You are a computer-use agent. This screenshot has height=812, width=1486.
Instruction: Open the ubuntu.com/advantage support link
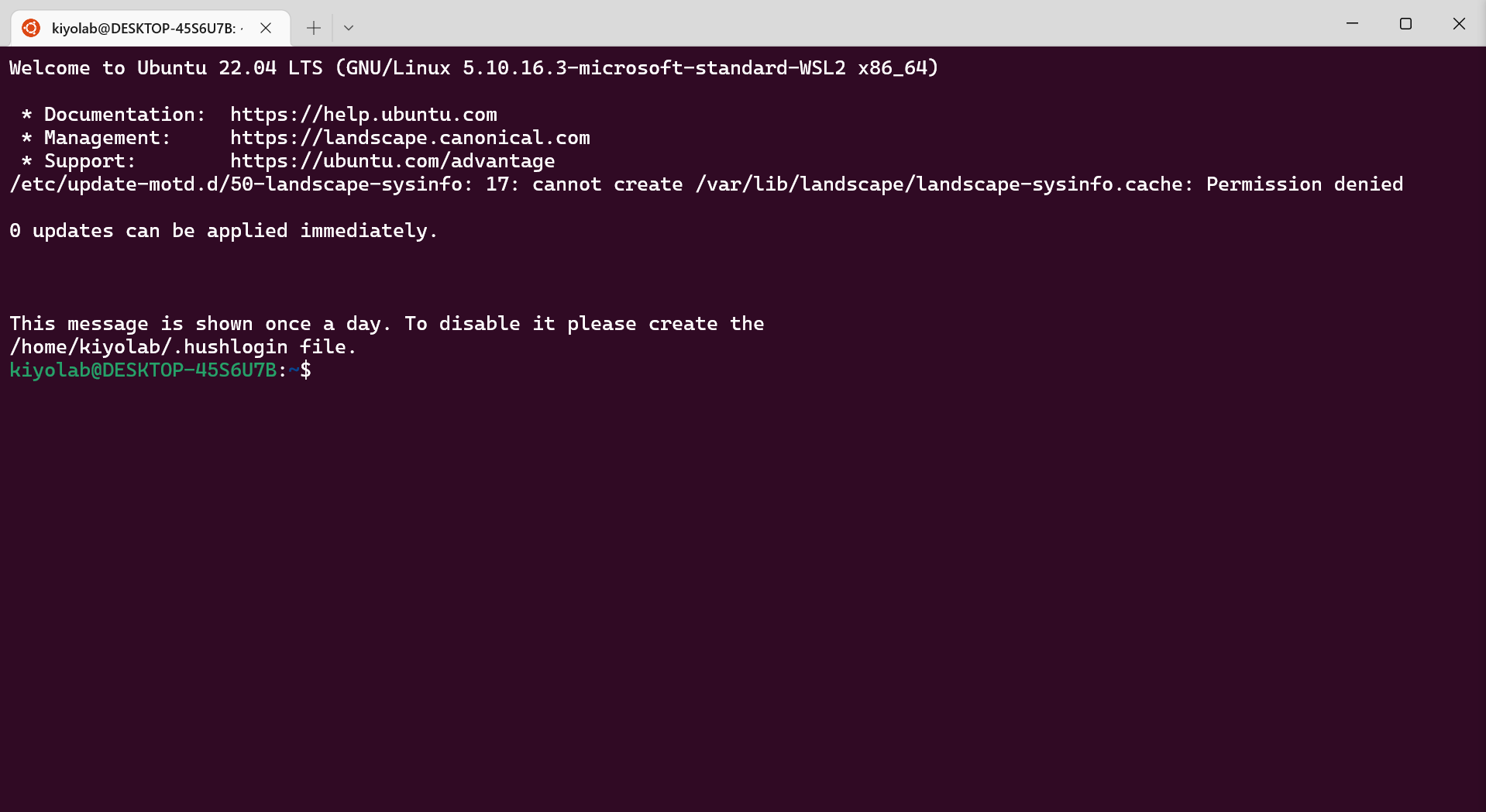(392, 160)
